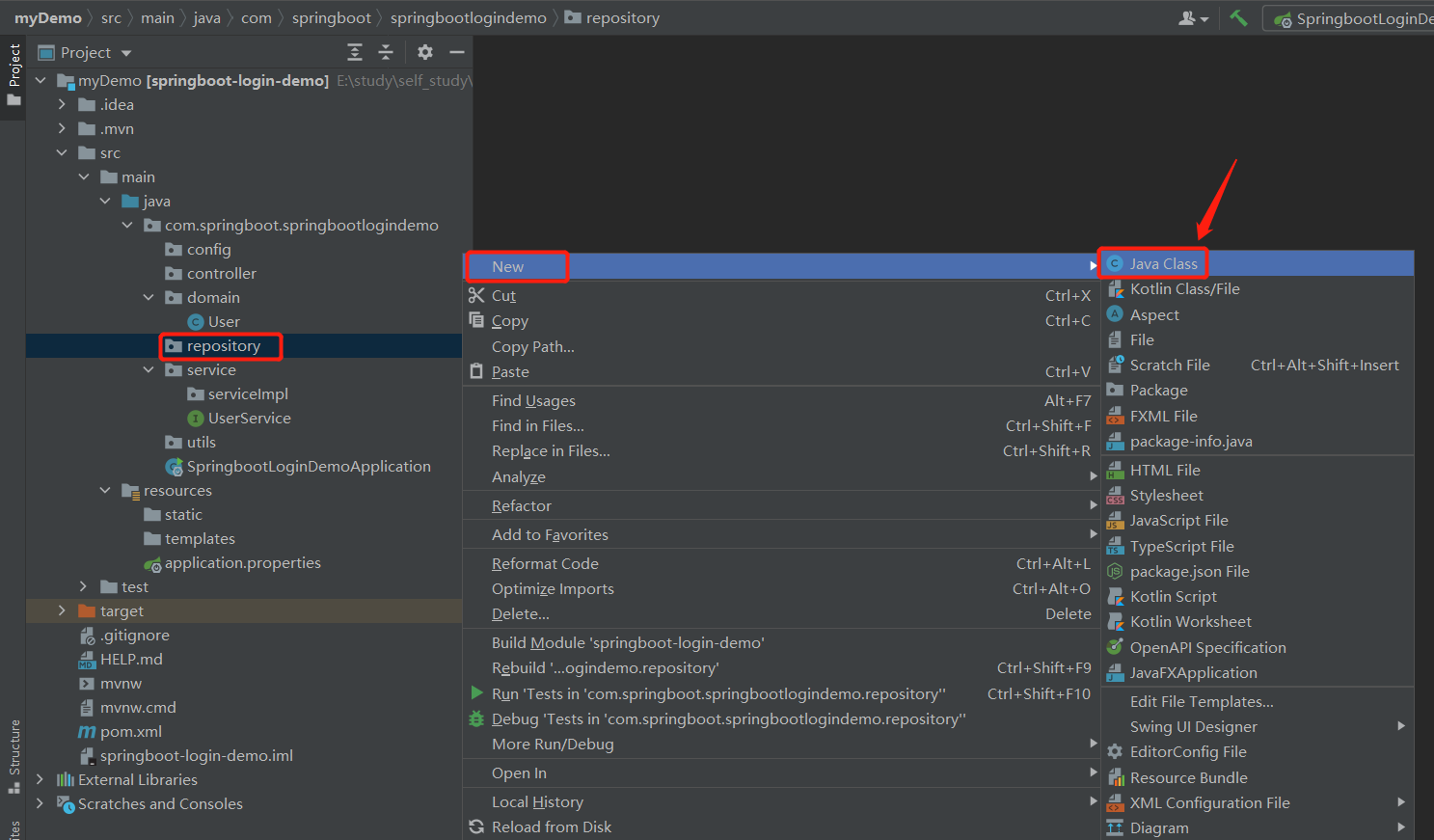Select SpringbootLoginDemoApplication class in tree
The image size is (1434, 840).
click(x=309, y=467)
